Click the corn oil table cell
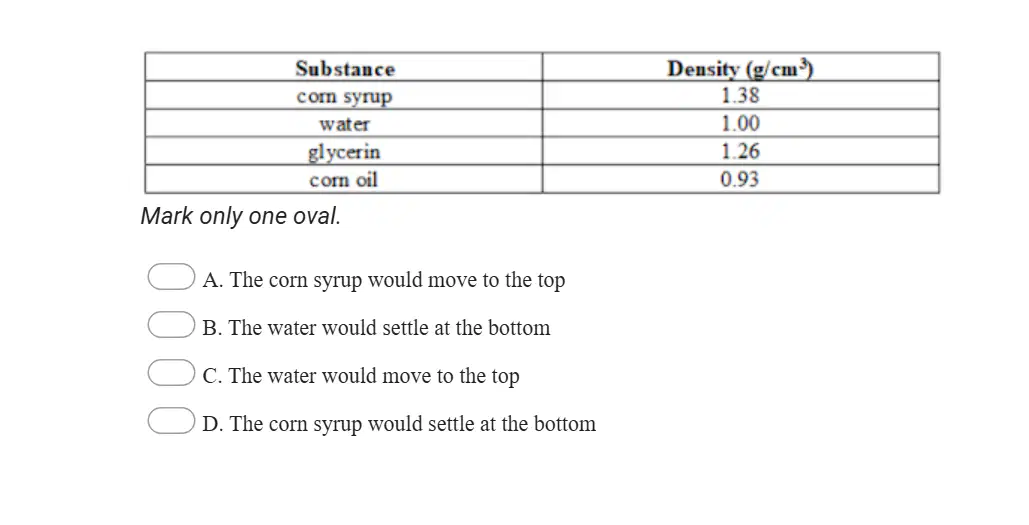 (345, 179)
